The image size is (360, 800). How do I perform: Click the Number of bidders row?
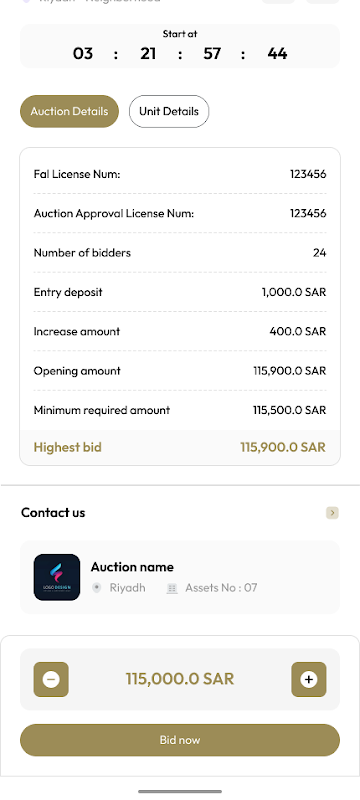click(x=180, y=253)
